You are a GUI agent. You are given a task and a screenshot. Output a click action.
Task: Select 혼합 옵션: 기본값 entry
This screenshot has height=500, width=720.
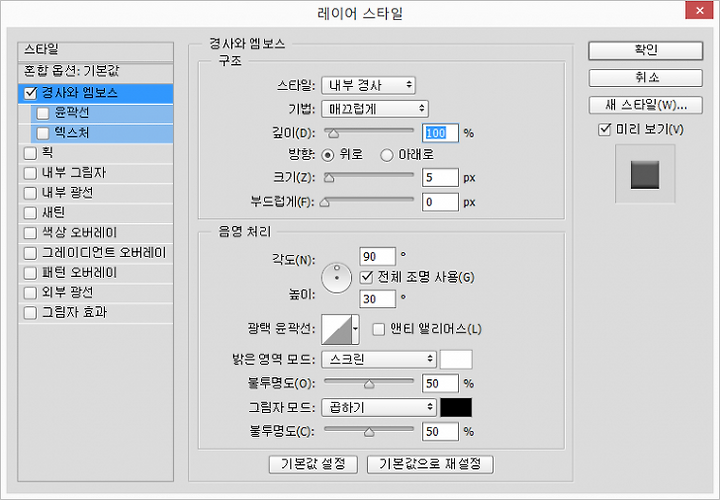[96, 72]
